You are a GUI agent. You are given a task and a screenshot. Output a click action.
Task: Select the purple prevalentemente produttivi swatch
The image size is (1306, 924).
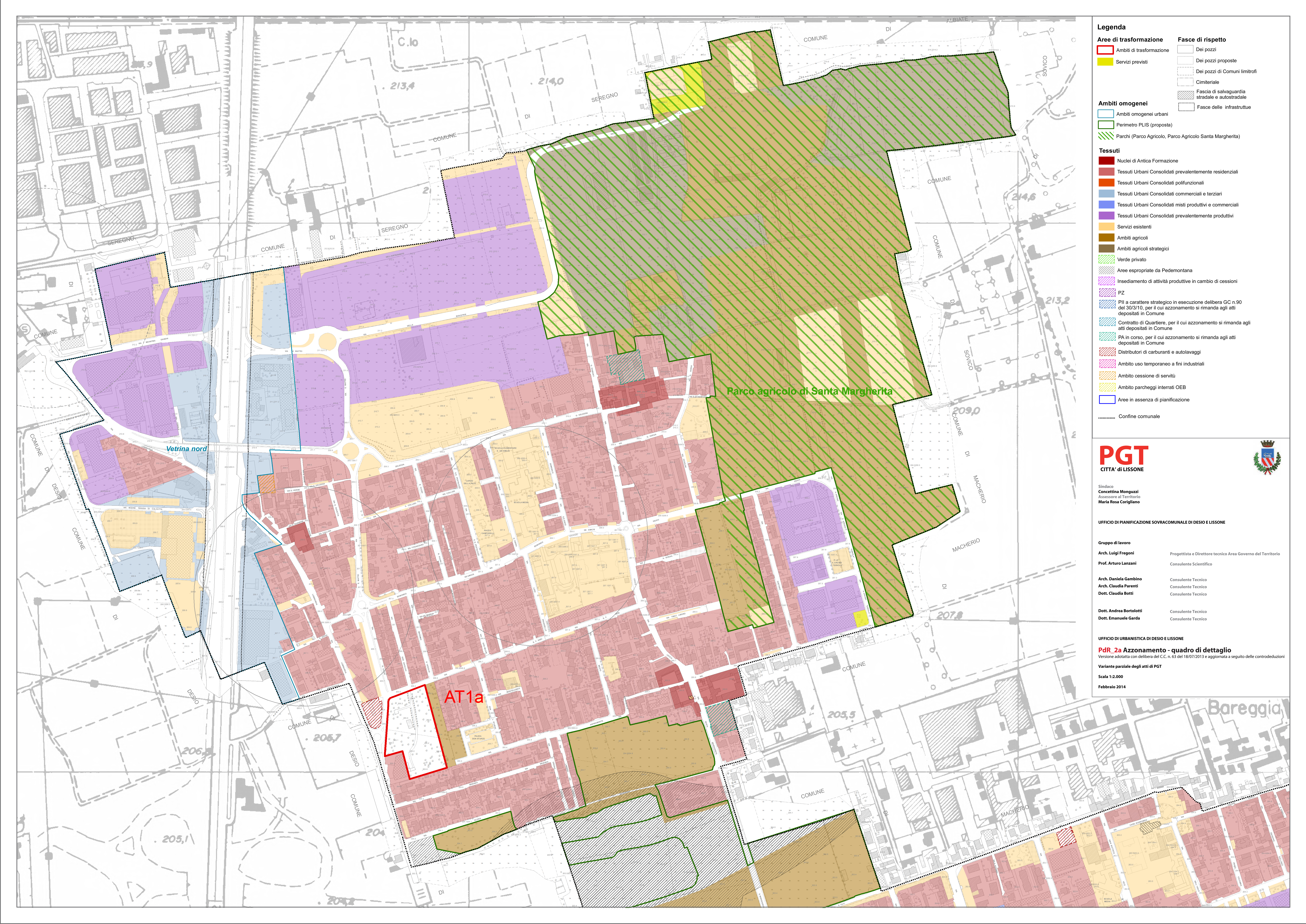(x=1106, y=216)
